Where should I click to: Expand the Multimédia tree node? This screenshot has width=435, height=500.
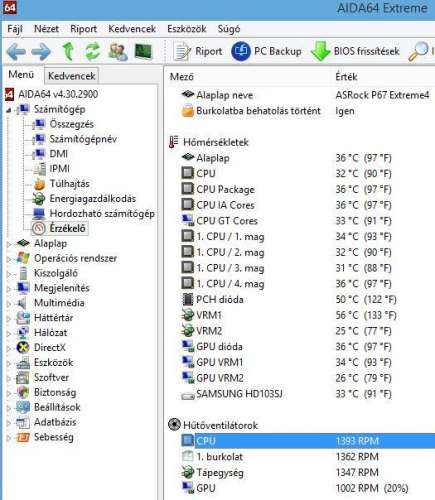pos(9,304)
